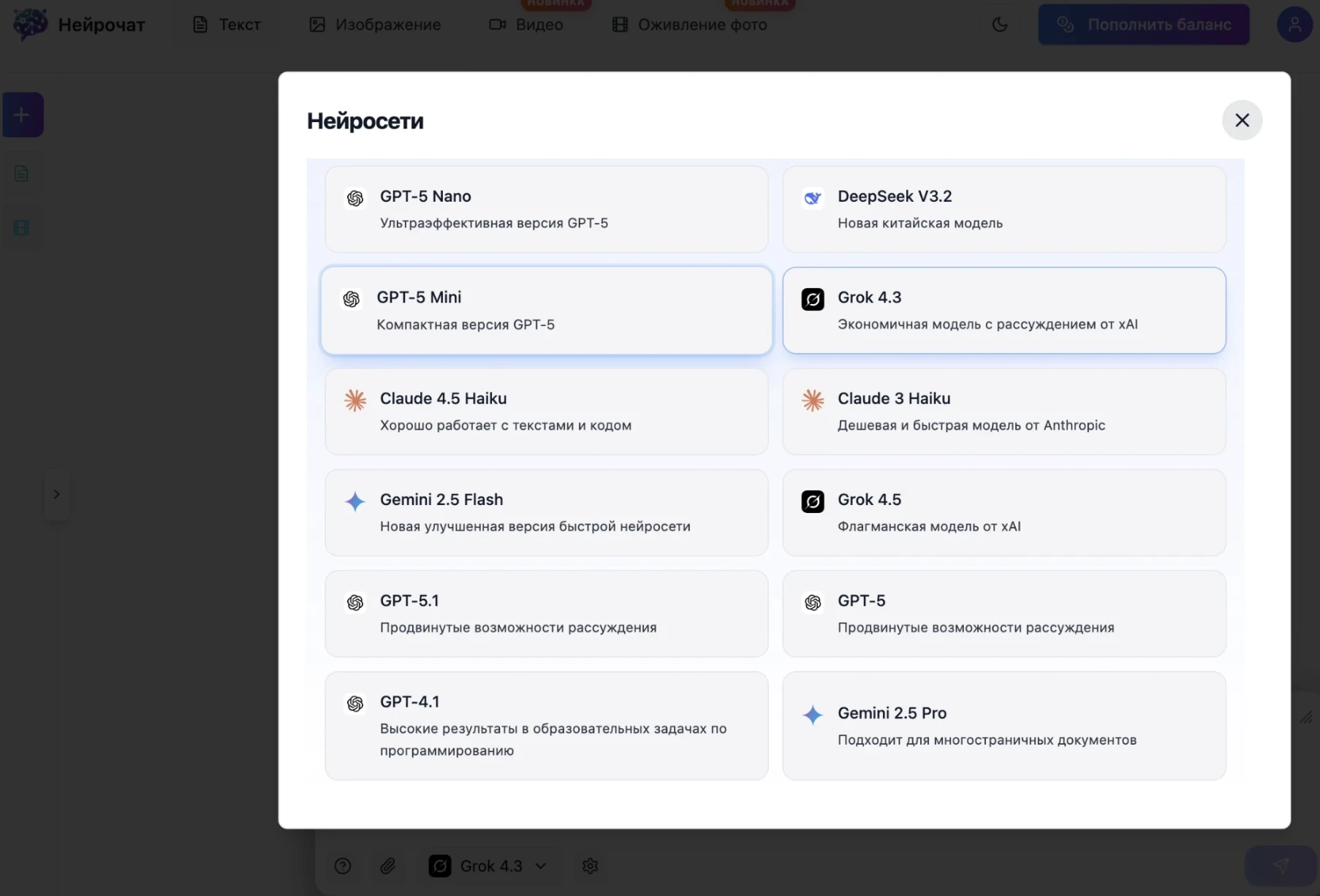Pick the GPT-5 Mini model card
The width and height of the screenshot is (1320, 896).
(x=546, y=311)
